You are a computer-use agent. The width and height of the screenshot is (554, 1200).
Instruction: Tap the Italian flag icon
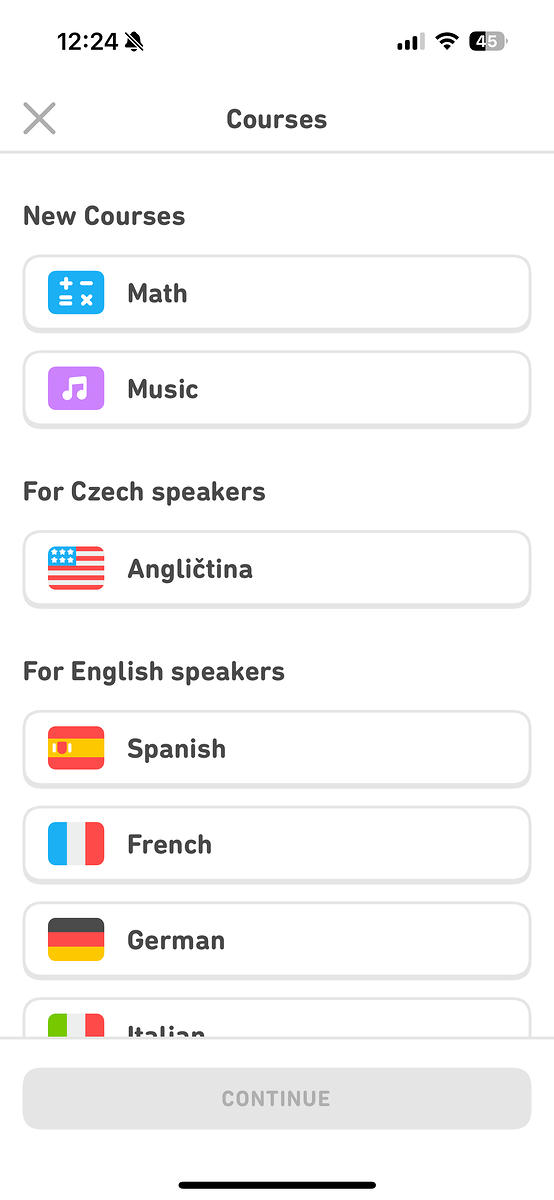tap(76, 1025)
